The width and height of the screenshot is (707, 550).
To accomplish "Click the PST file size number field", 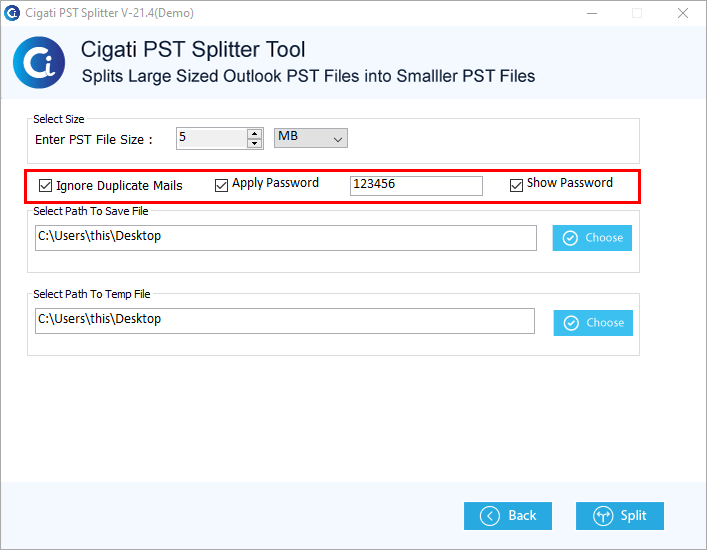I will 211,138.
